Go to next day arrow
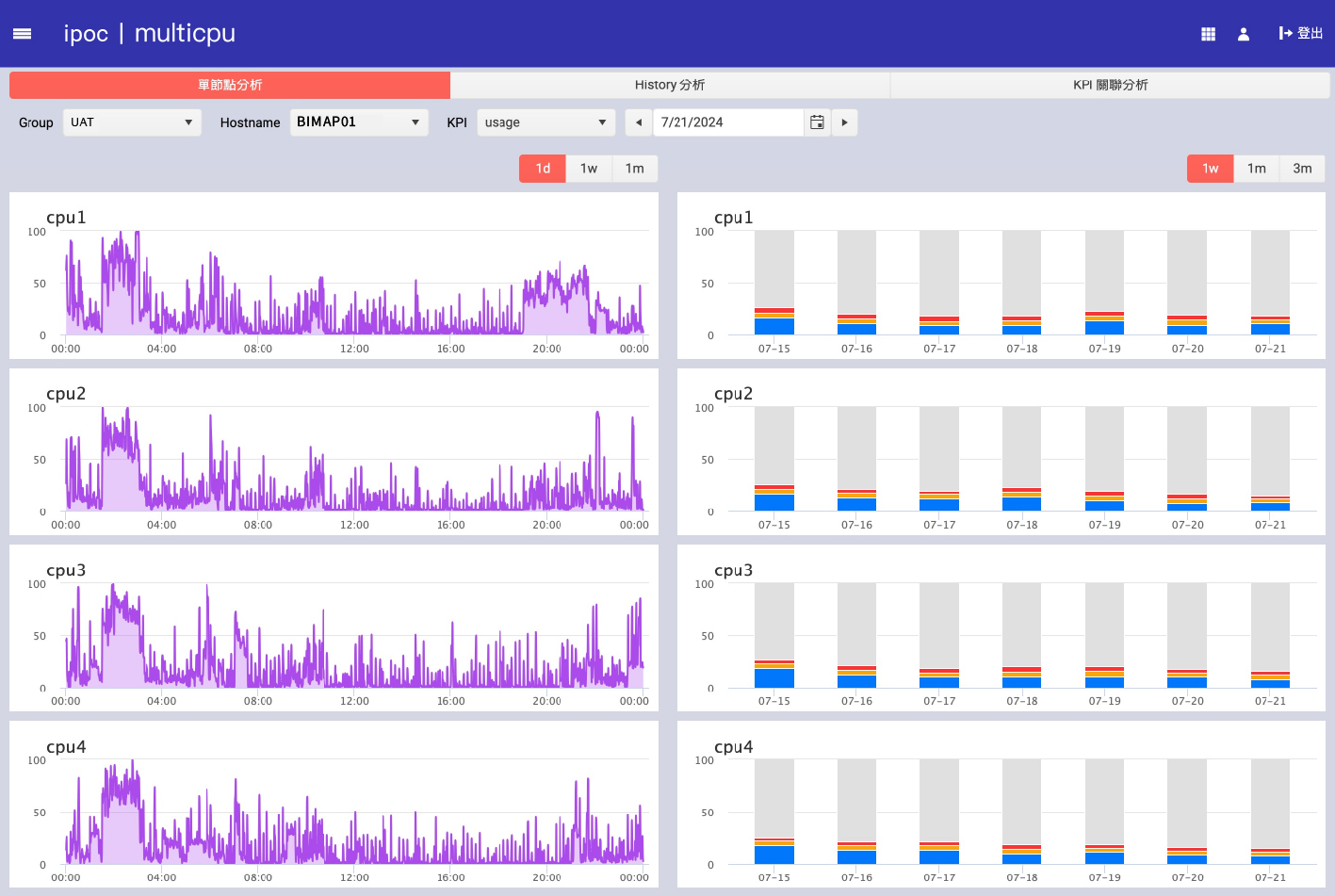The width and height of the screenshot is (1335, 896). [x=844, y=122]
